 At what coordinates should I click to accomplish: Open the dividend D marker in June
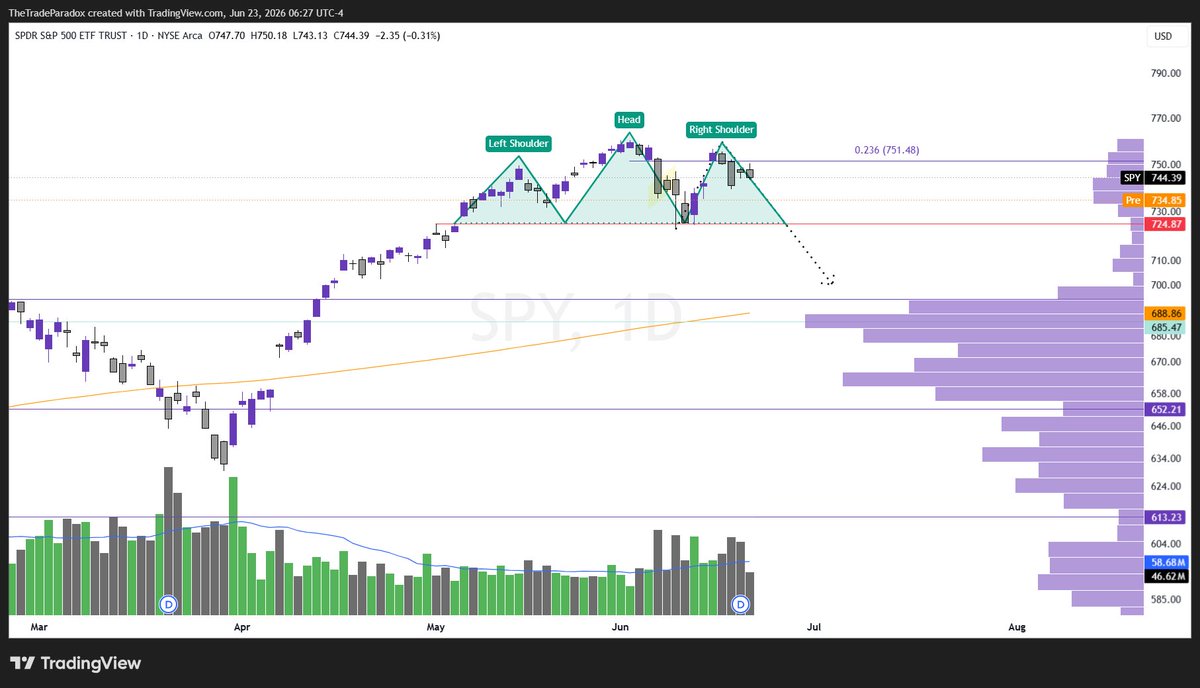(741, 604)
